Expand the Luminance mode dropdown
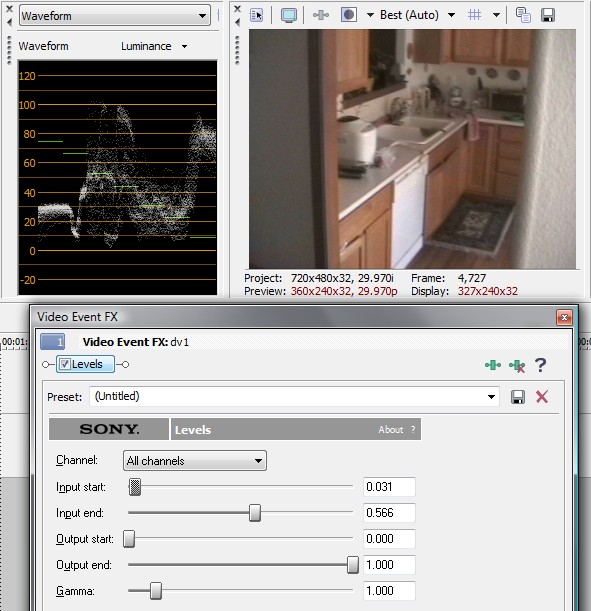 tap(154, 46)
